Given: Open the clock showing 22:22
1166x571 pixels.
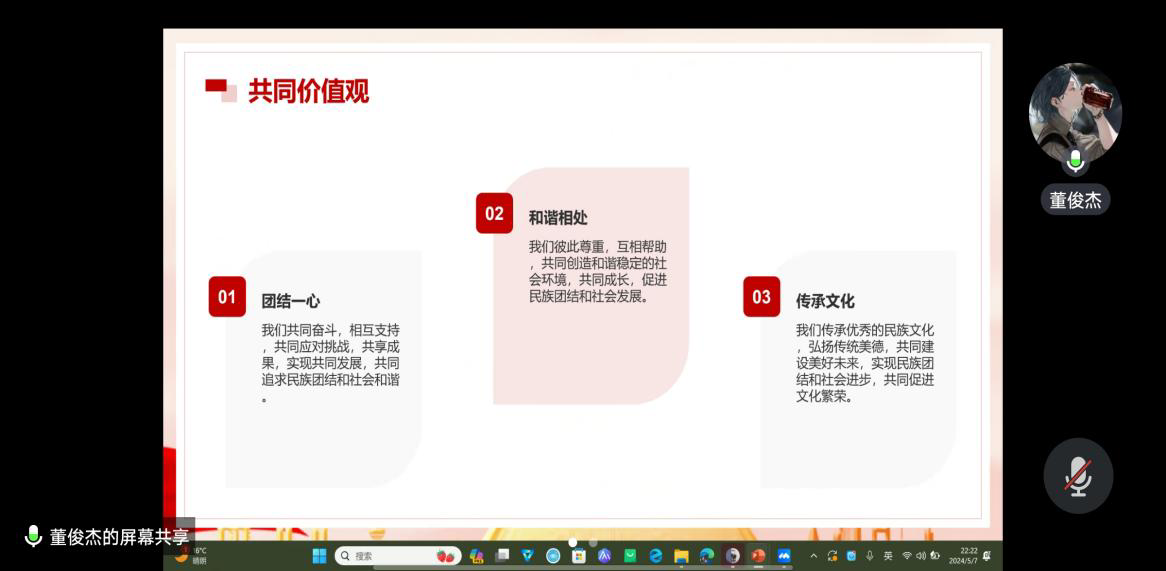Looking at the screenshot, I should point(967,556).
